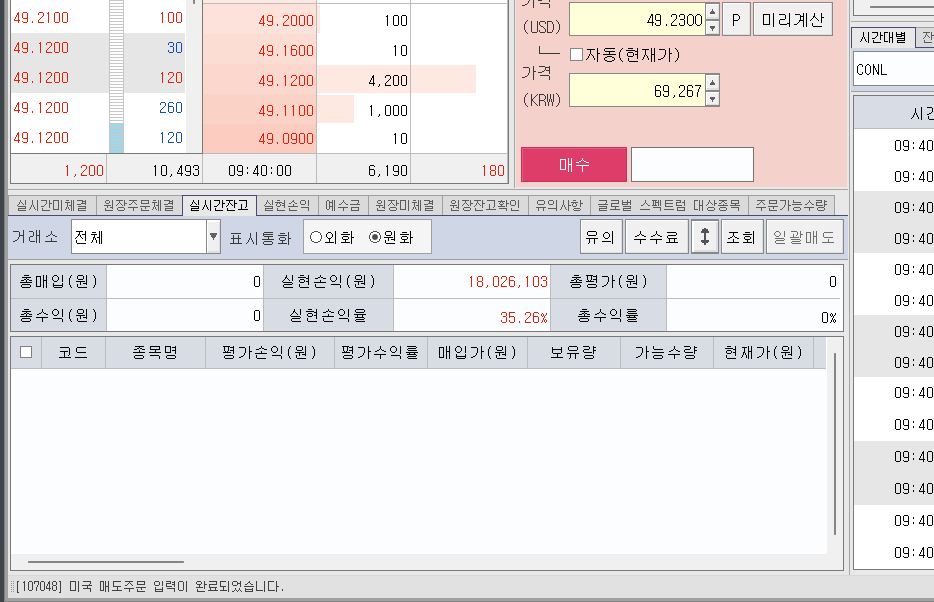The image size is (934, 602).
Task: Click the order quantity input next to 매수
Action: pyautogui.click(x=692, y=163)
